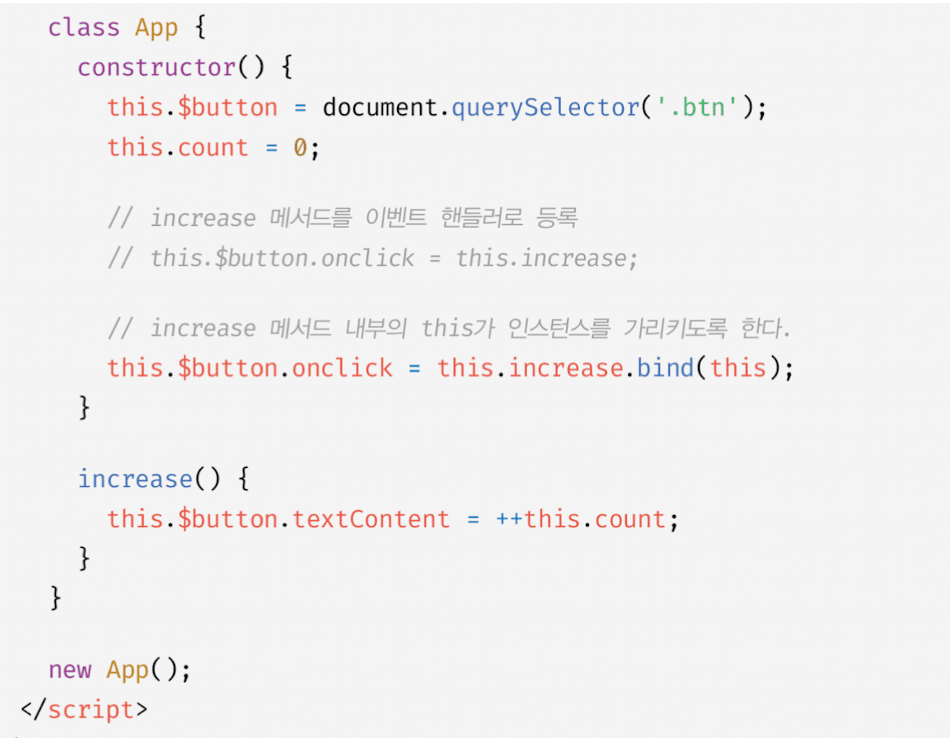Click the textContent property
The height and width of the screenshot is (738, 950).
click(371, 519)
